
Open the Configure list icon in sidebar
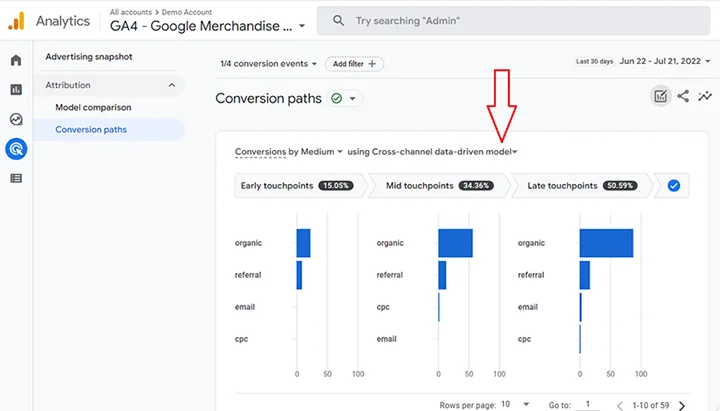pos(16,178)
